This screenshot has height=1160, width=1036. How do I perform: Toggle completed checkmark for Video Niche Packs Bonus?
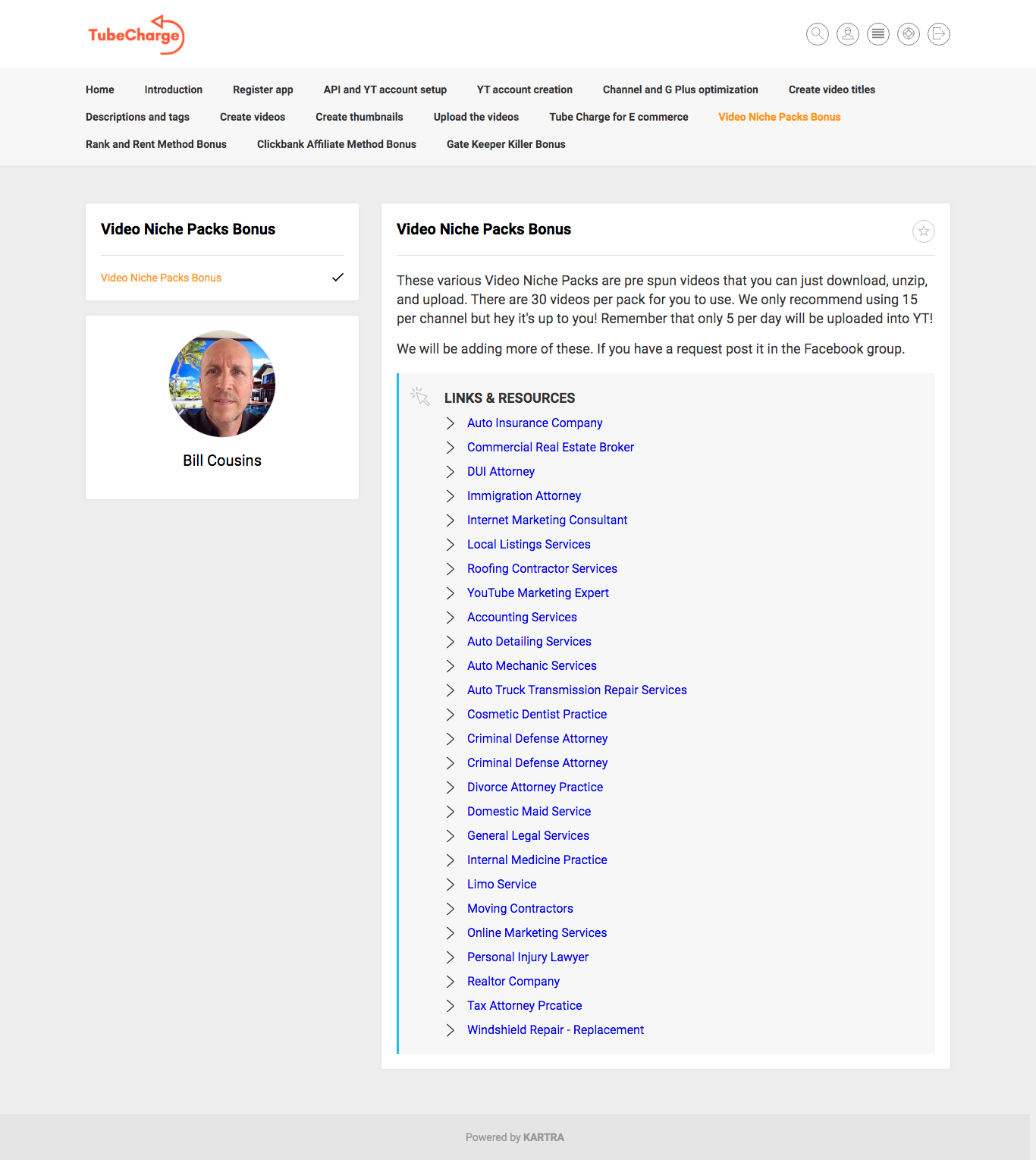337,278
